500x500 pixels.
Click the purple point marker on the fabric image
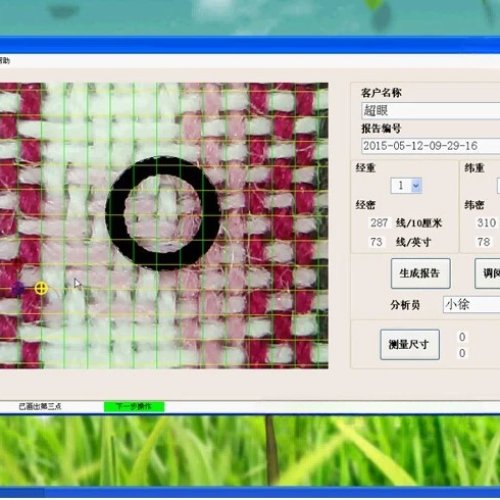tap(18, 288)
